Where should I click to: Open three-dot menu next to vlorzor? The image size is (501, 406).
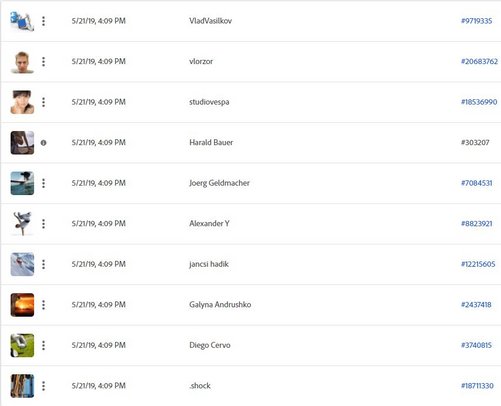(43, 62)
